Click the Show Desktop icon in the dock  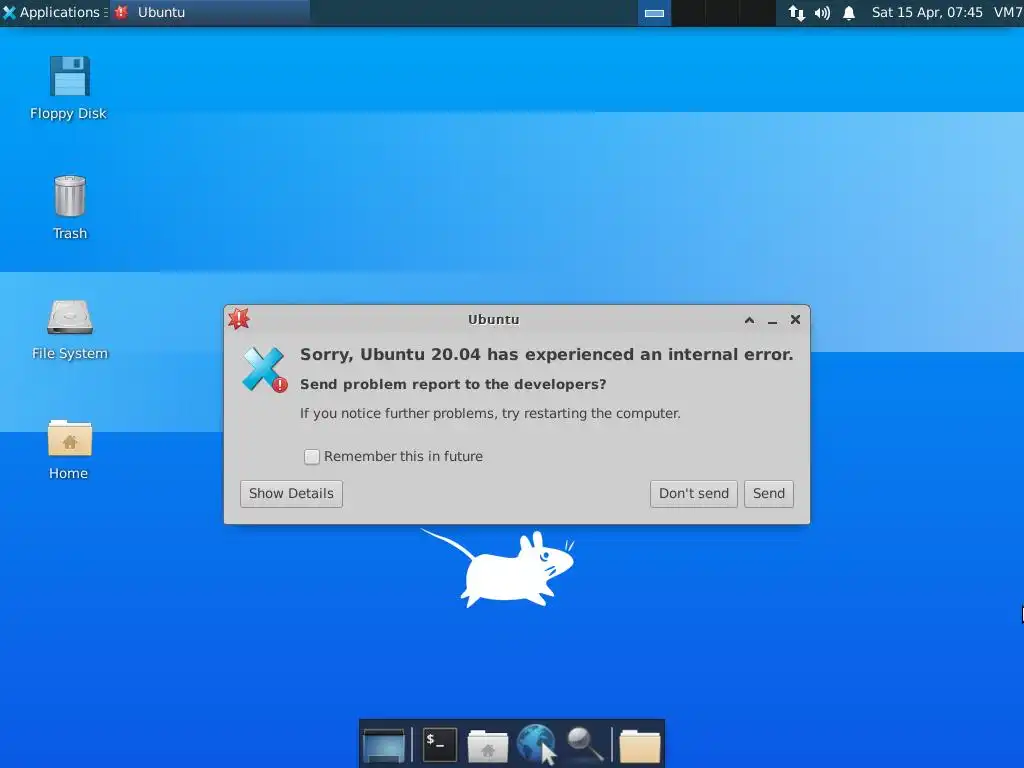click(x=384, y=744)
